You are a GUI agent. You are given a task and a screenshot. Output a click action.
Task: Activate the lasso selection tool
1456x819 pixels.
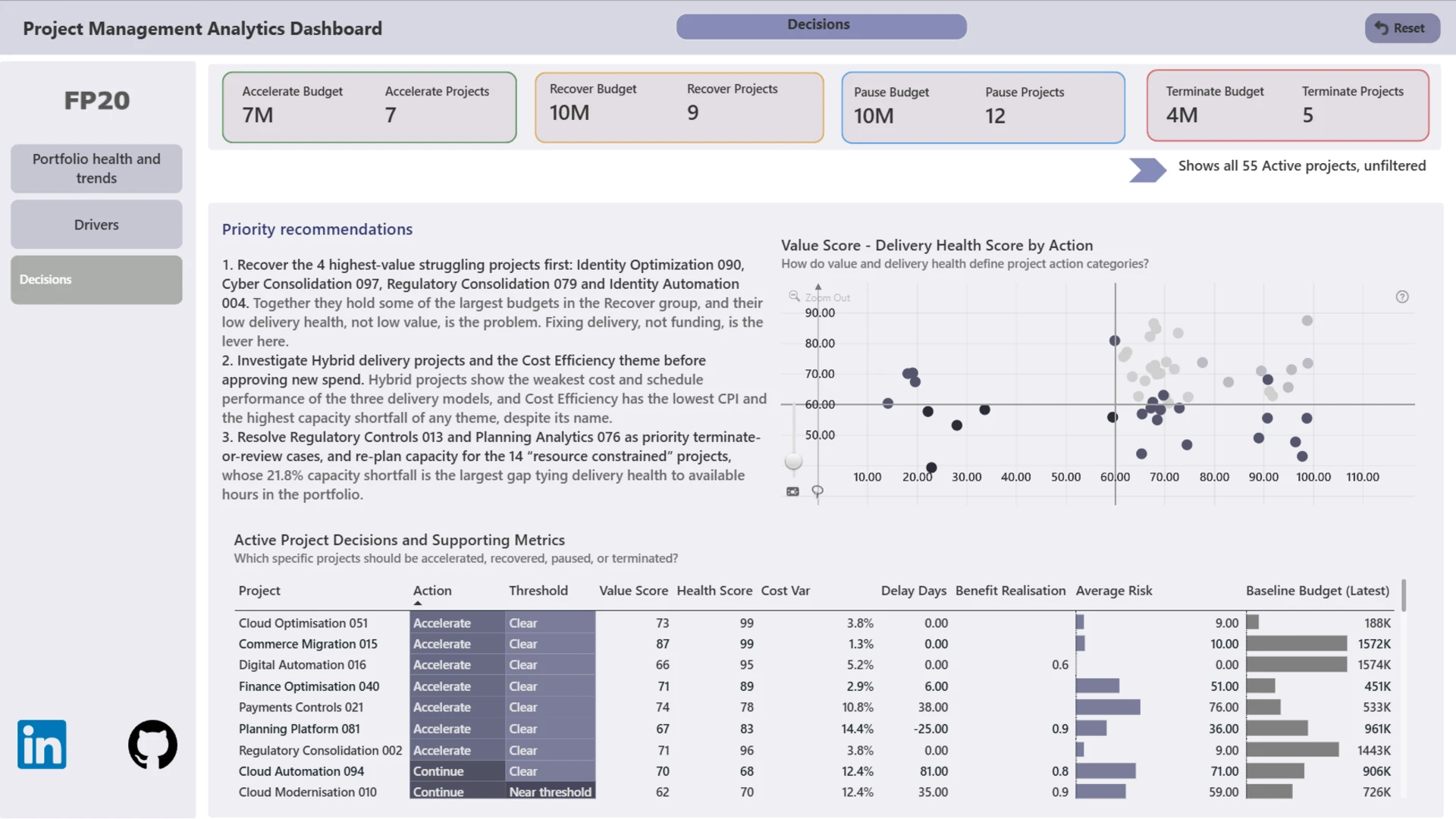(x=817, y=491)
